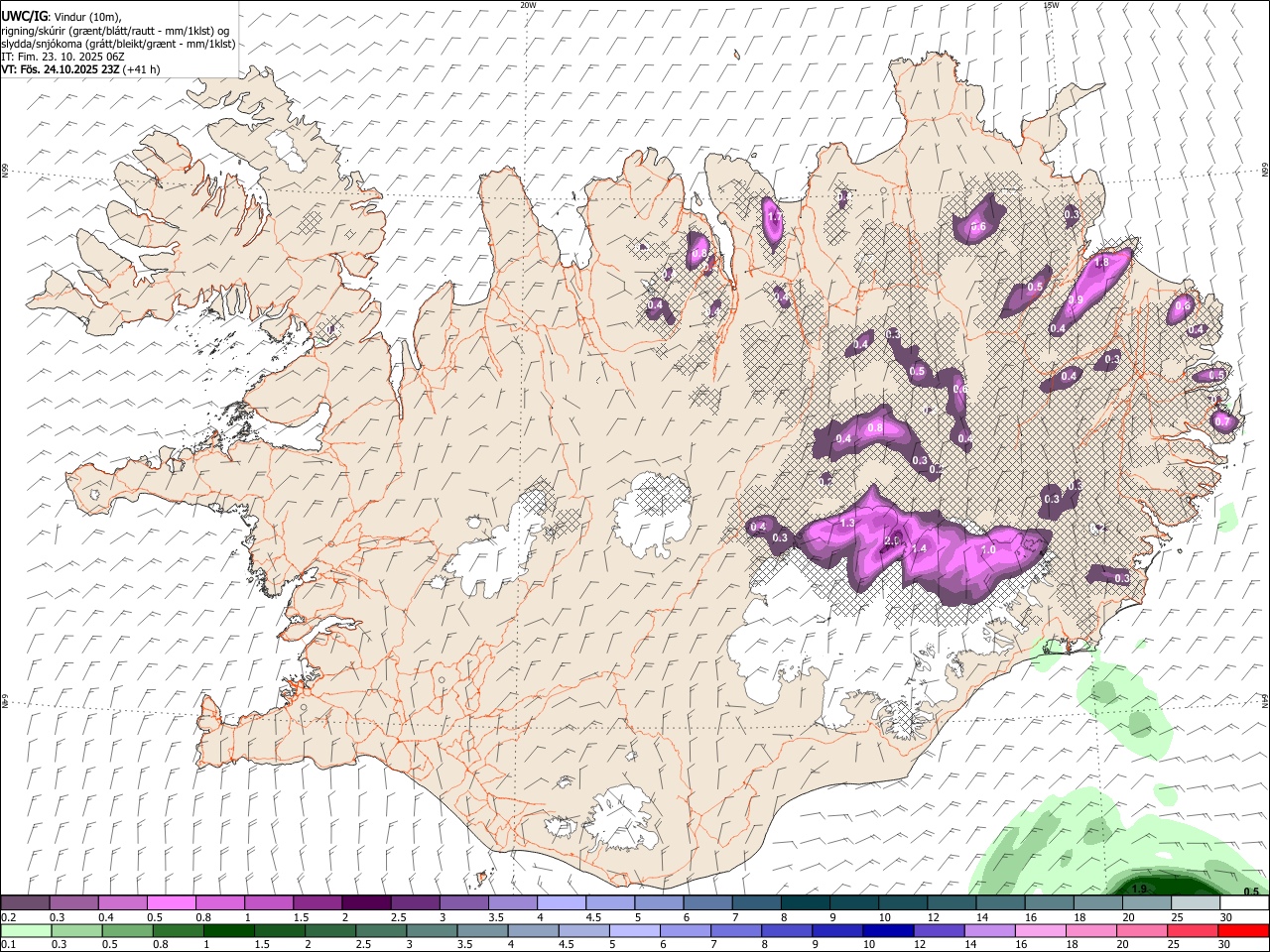Select the '14' label in the lower legend

click(971, 945)
